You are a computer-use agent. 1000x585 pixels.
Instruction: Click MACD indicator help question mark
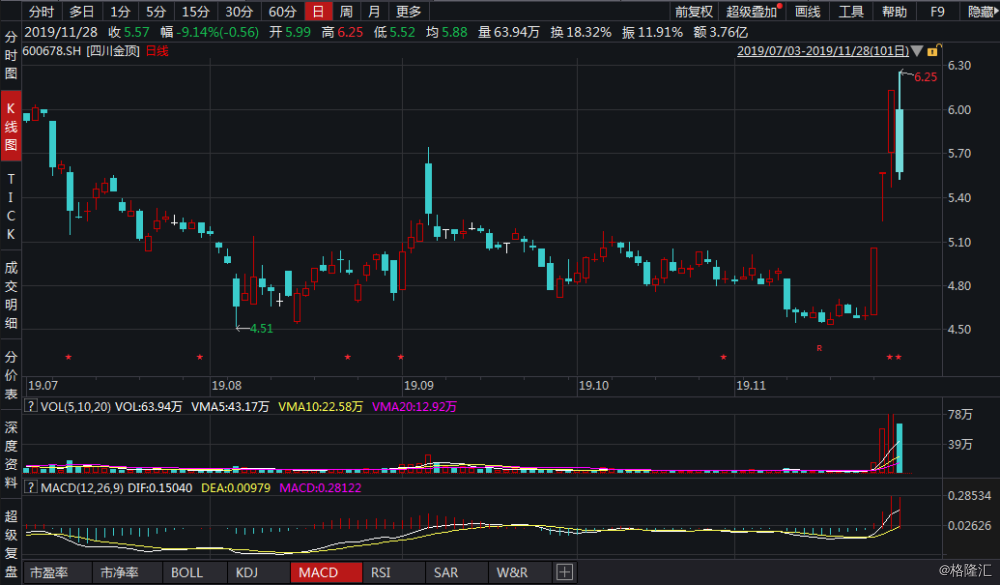pyautogui.click(x=30, y=487)
